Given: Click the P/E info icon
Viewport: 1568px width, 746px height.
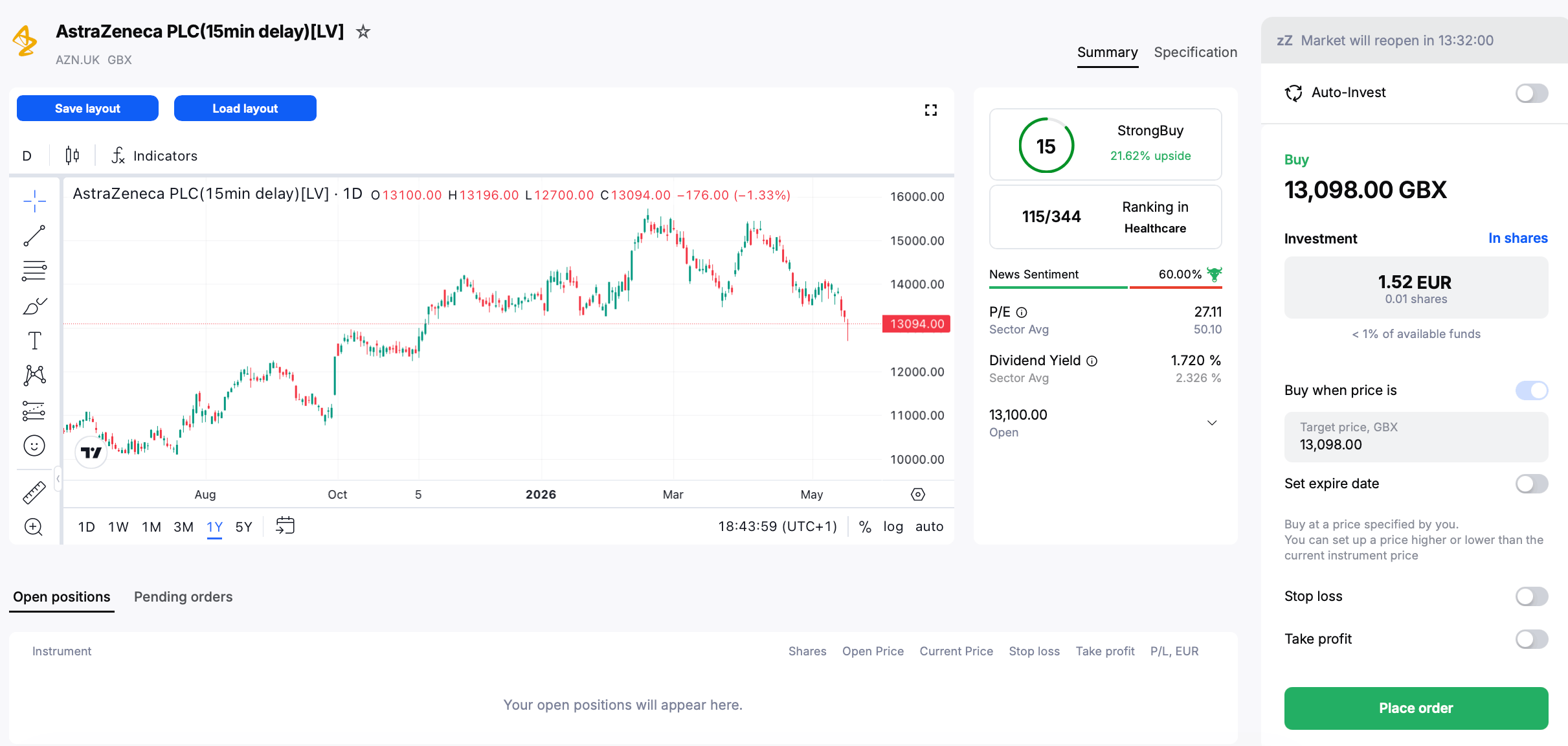Looking at the screenshot, I should coord(1022,313).
